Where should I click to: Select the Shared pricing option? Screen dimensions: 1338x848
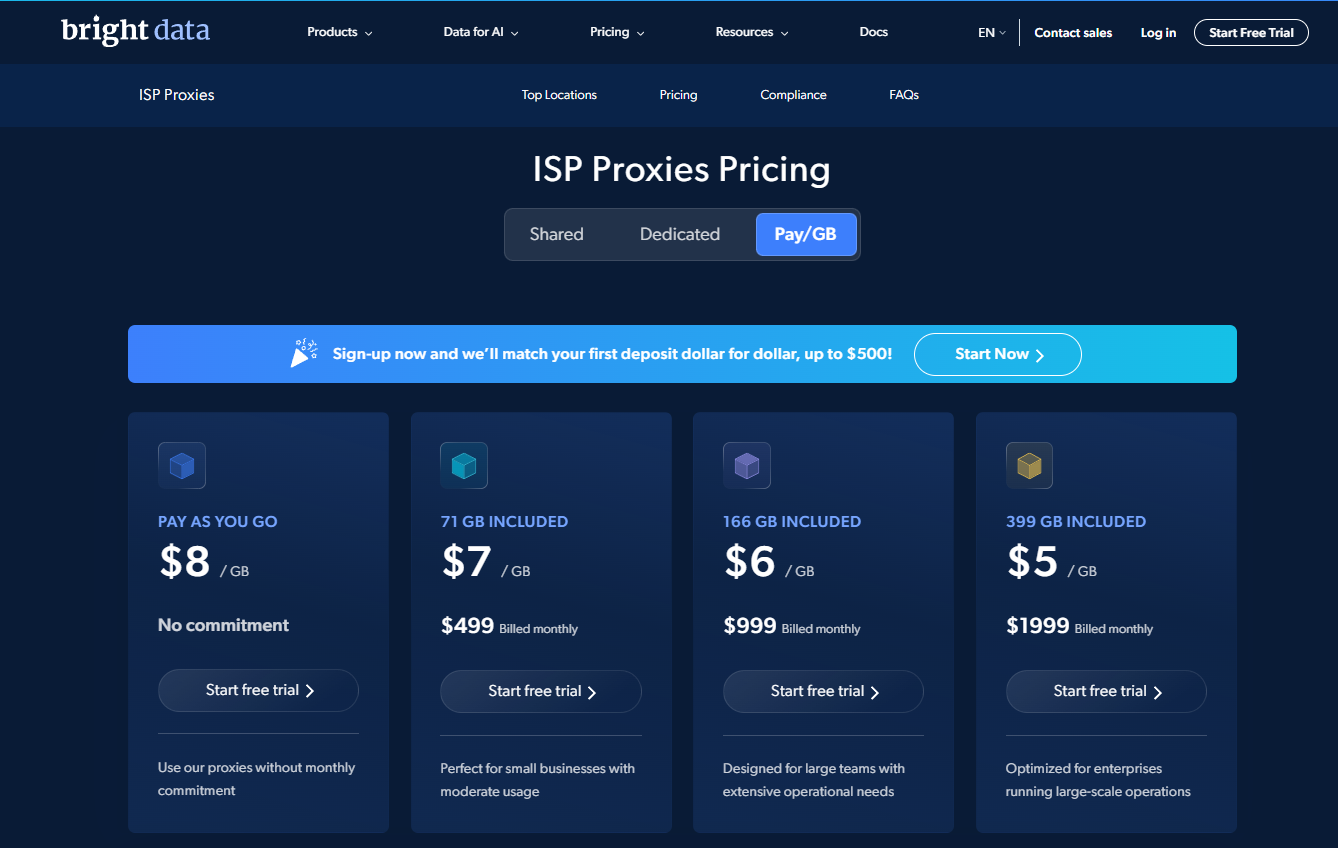coord(556,234)
